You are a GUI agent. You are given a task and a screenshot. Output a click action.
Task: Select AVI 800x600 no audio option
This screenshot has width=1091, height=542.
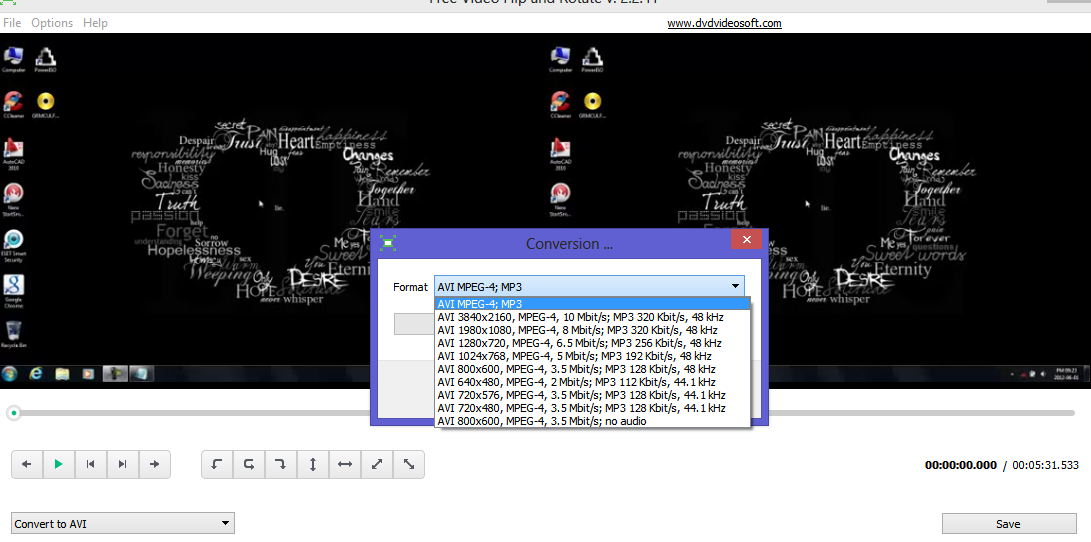(592, 421)
